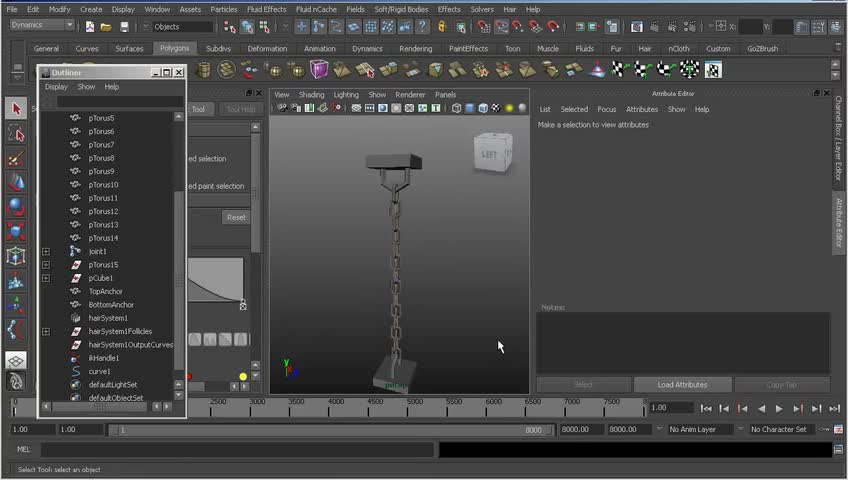This screenshot has width=848, height=480.
Task: Open Attribute Editor Focus menu
Action: (x=606, y=109)
